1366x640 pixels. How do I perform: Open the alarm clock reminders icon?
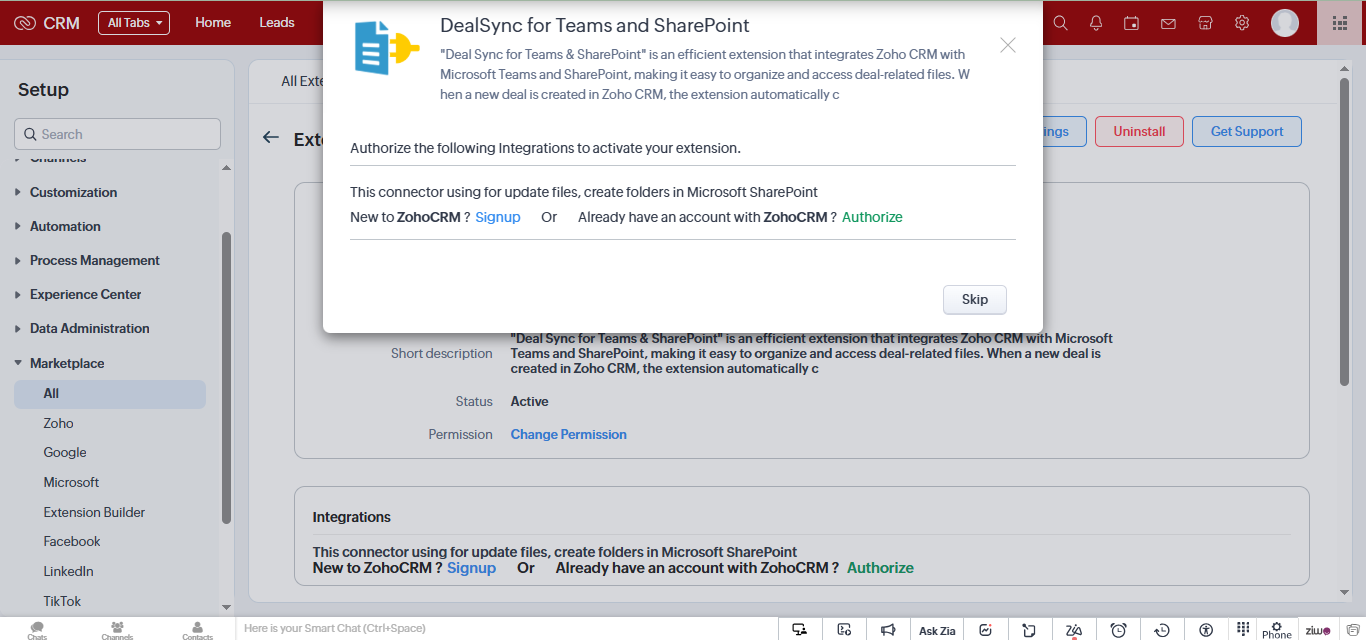pos(1119,629)
